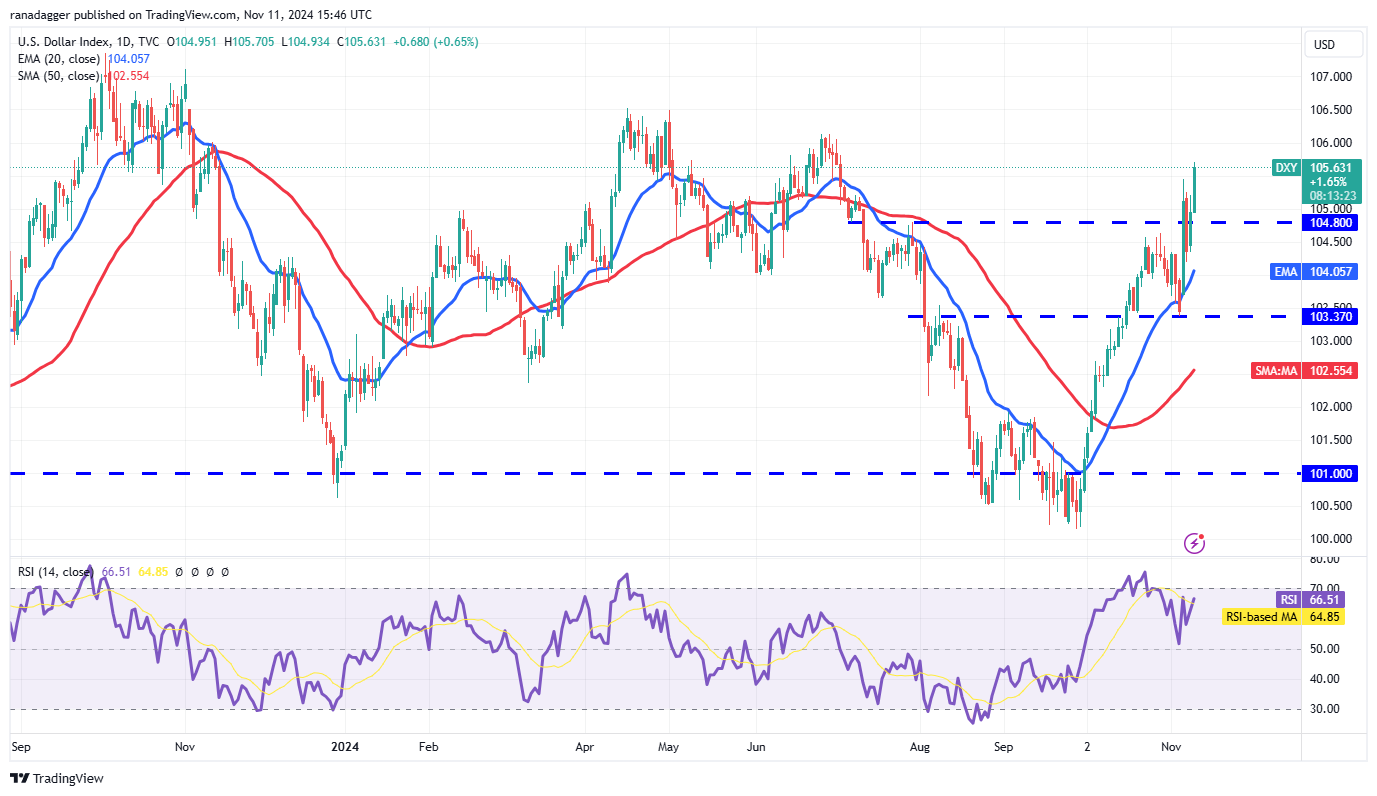Image resolution: width=1377 pixels, height=796 pixels.
Task: Click the May label on time axis
Action: [669, 746]
